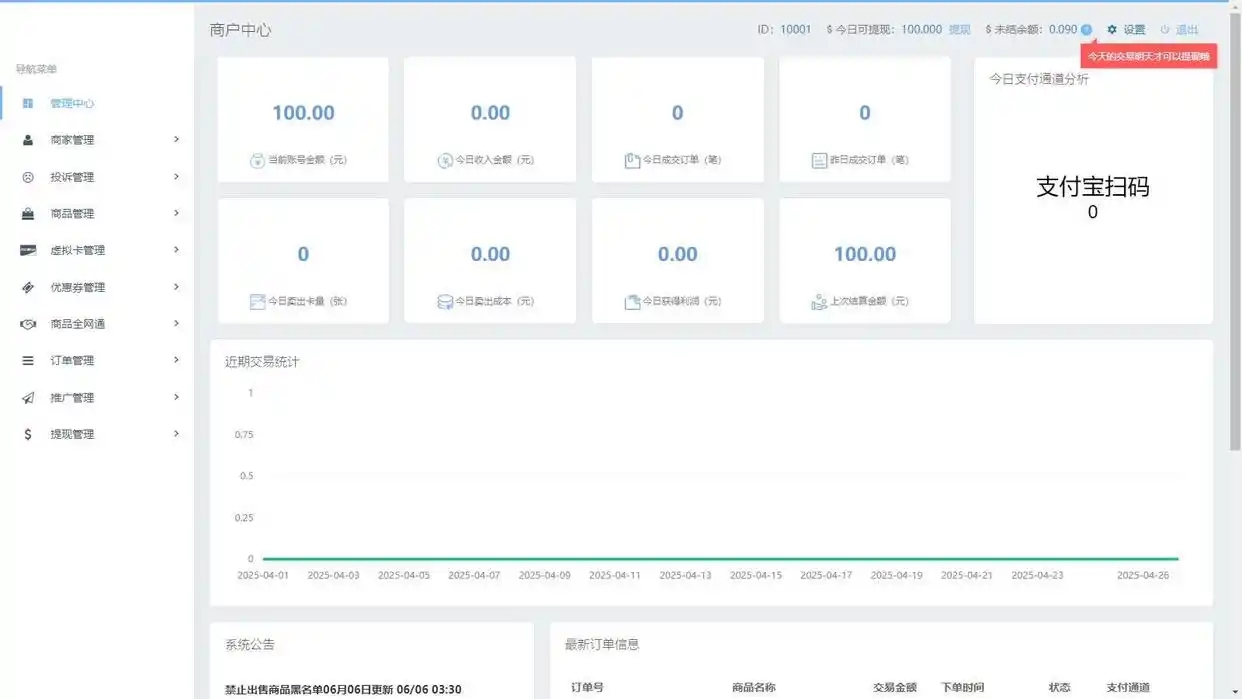
Task: Click the 提现 withdrawal link
Action: (957, 29)
